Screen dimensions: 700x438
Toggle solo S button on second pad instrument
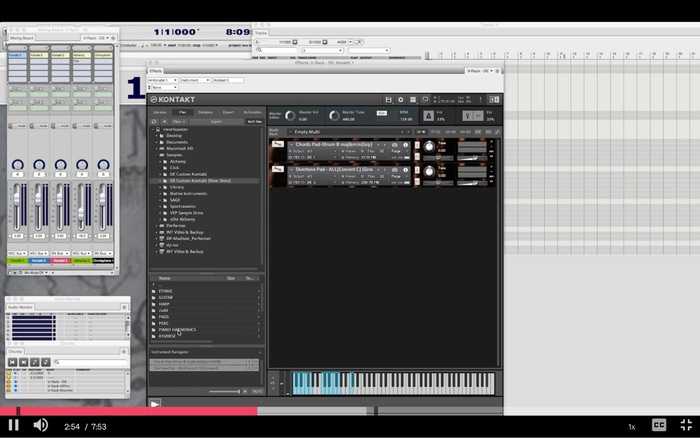pos(417,170)
